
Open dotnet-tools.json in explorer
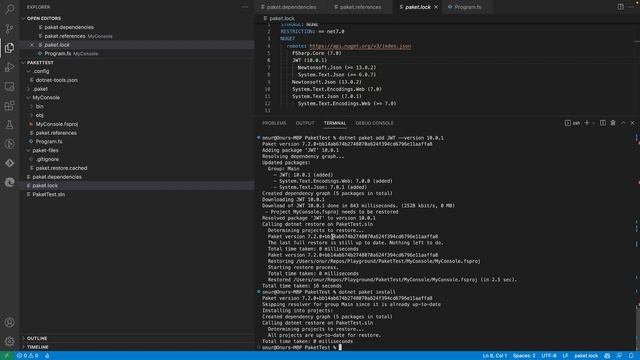pyautogui.click(x=137, y=80)
